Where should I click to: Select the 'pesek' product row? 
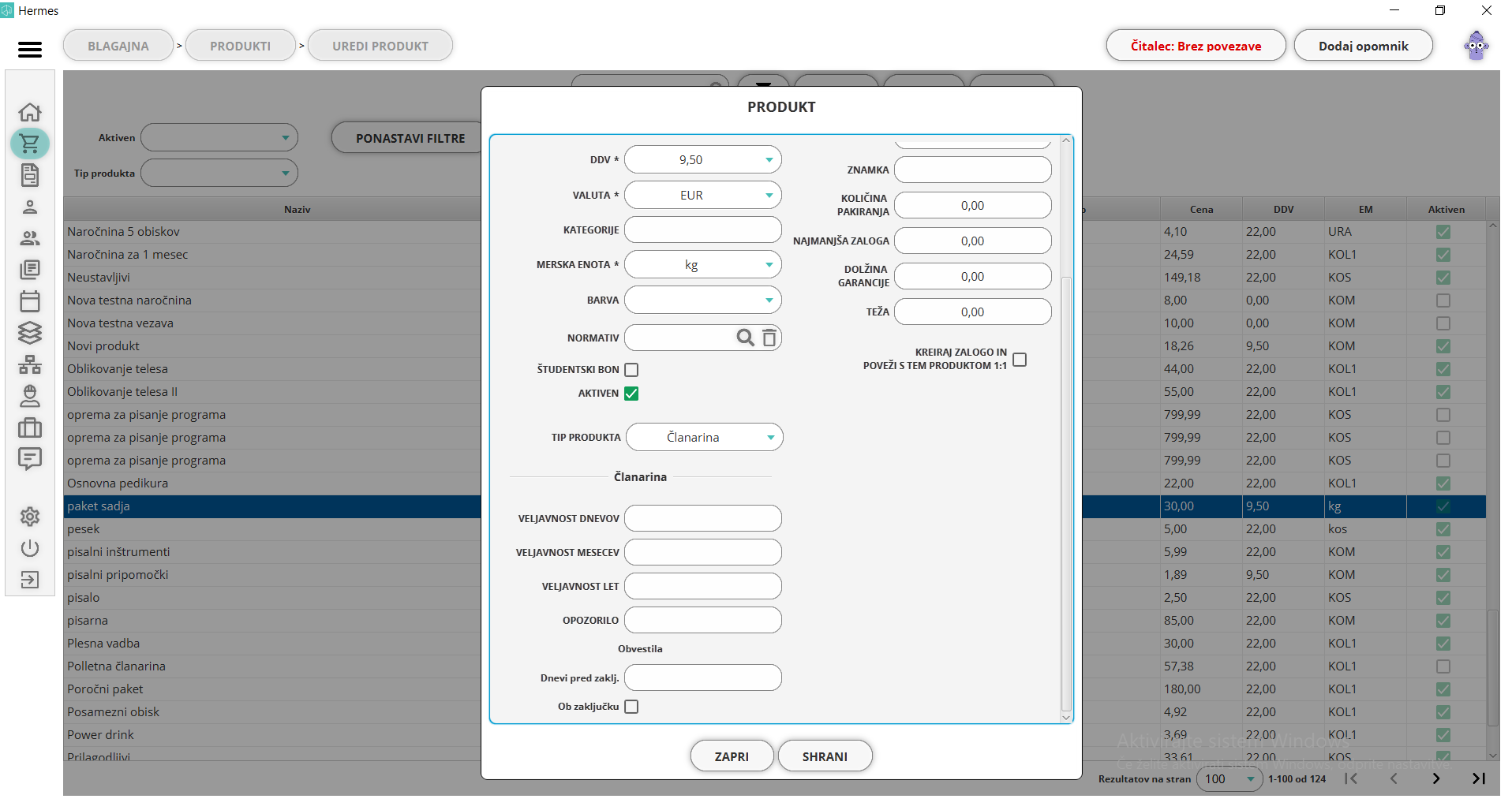(x=272, y=529)
